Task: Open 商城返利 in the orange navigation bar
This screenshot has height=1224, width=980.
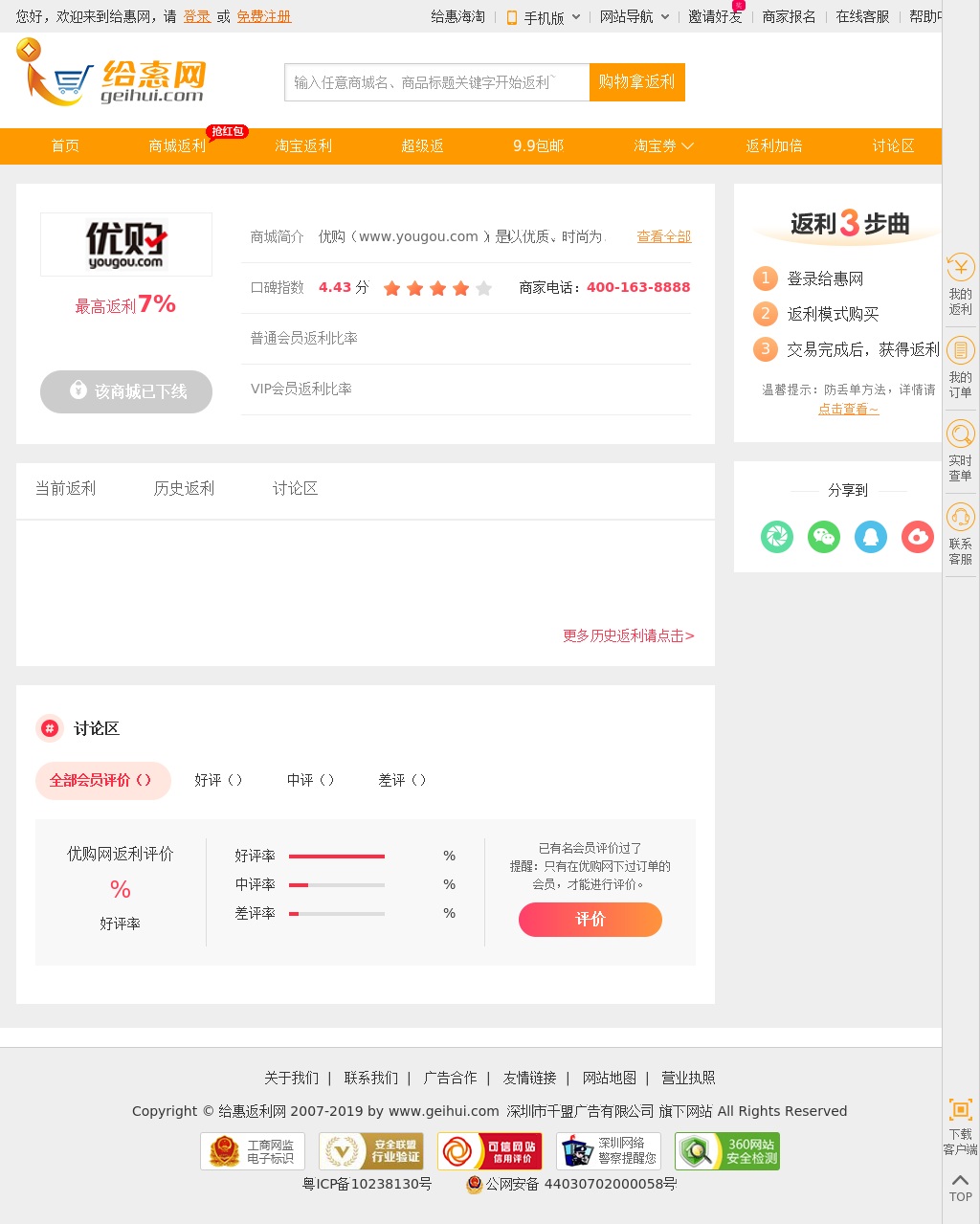Action: point(177,146)
